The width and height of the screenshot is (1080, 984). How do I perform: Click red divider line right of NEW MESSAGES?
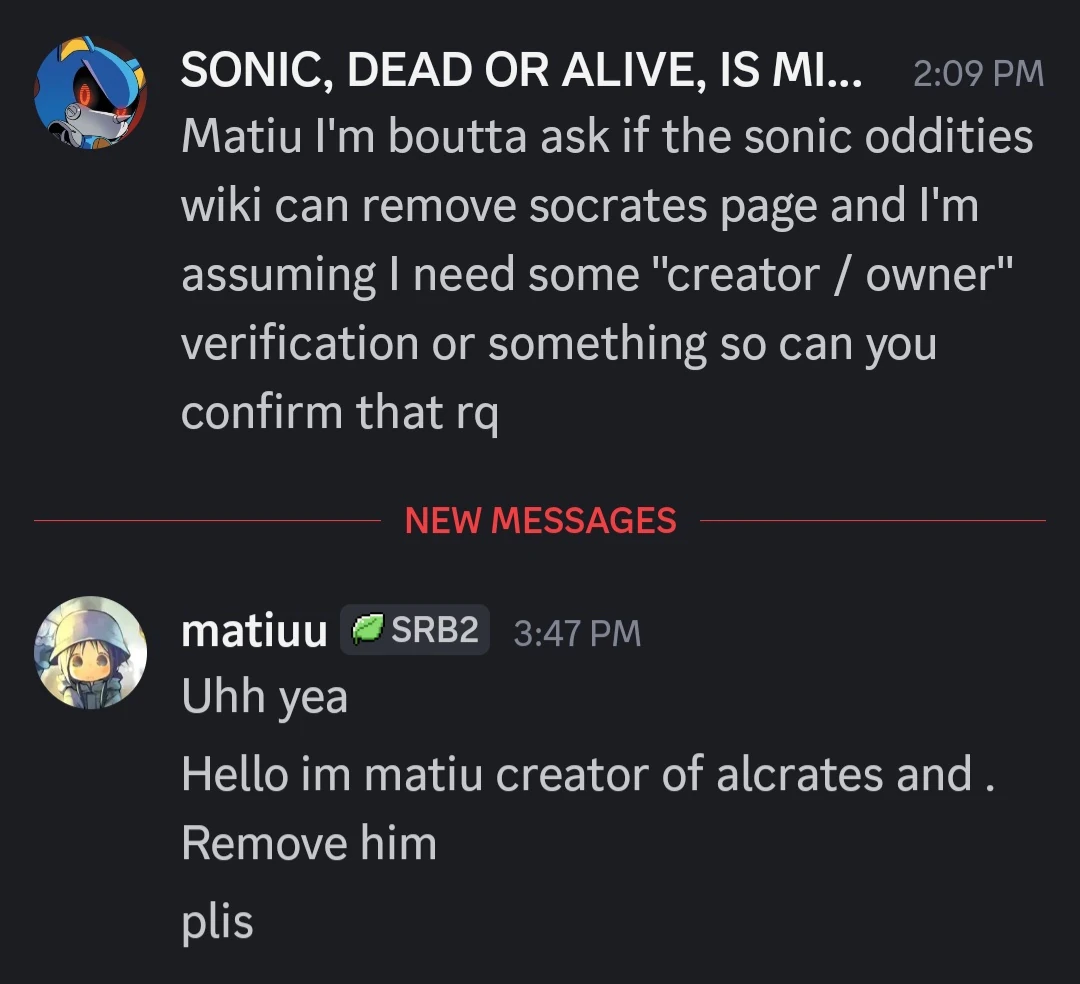coord(872,520)
